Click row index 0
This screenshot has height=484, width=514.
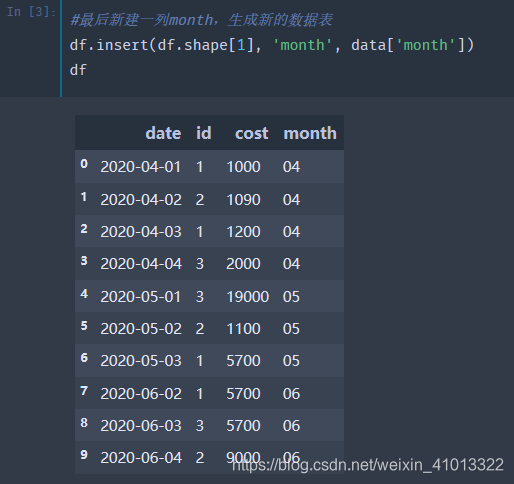point(84,164)
